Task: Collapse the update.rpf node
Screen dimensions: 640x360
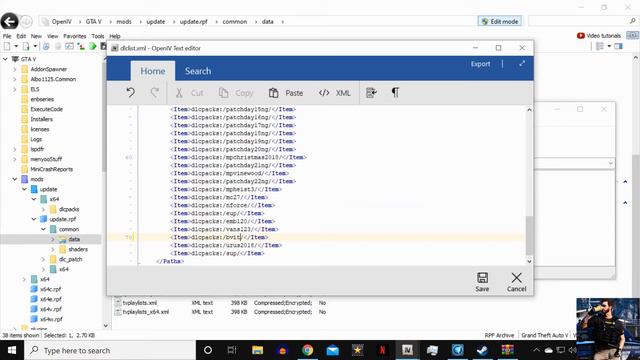Action: click(34, 219)
